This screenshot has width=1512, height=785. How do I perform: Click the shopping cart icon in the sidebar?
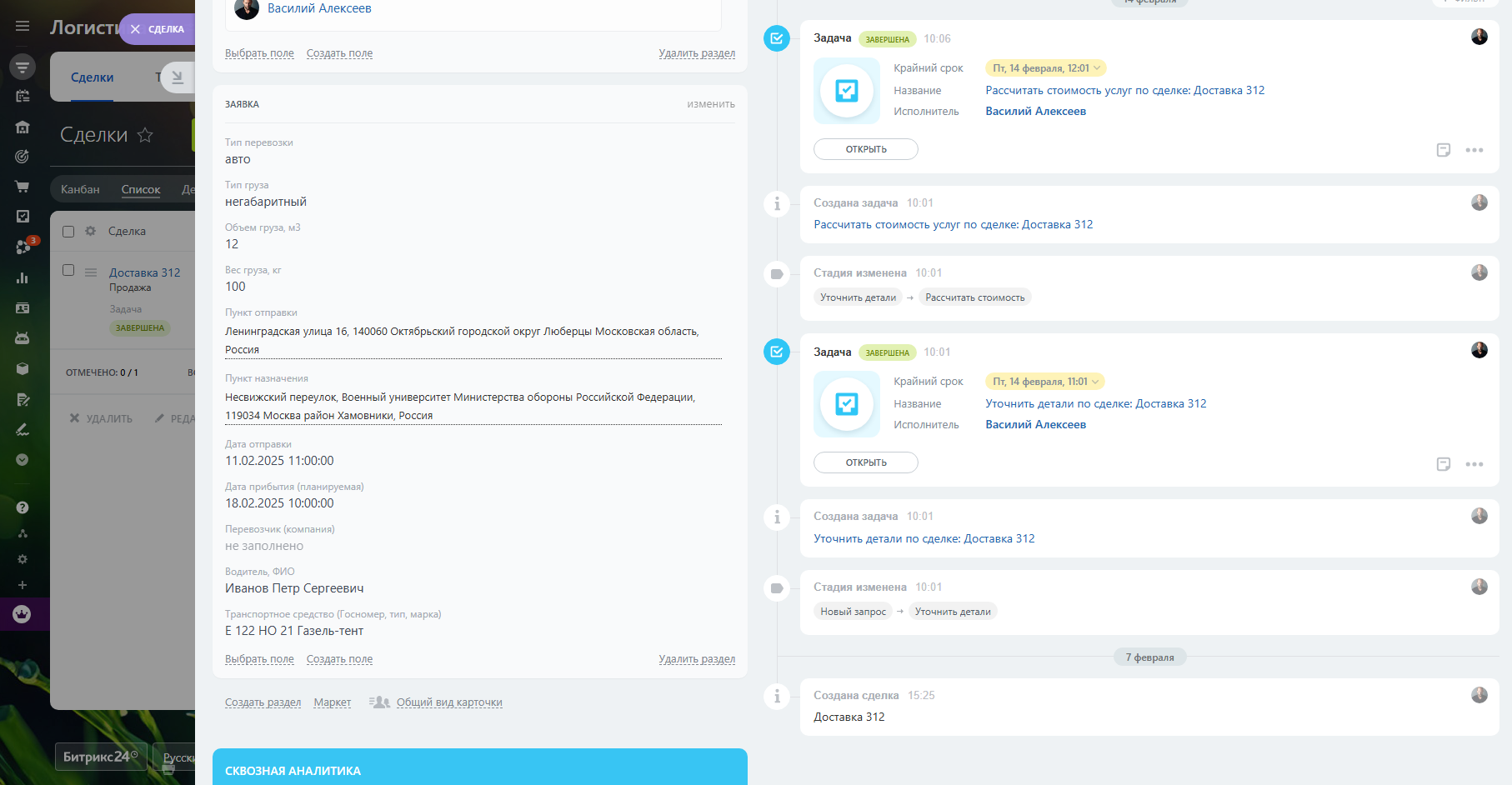(23, 187)
